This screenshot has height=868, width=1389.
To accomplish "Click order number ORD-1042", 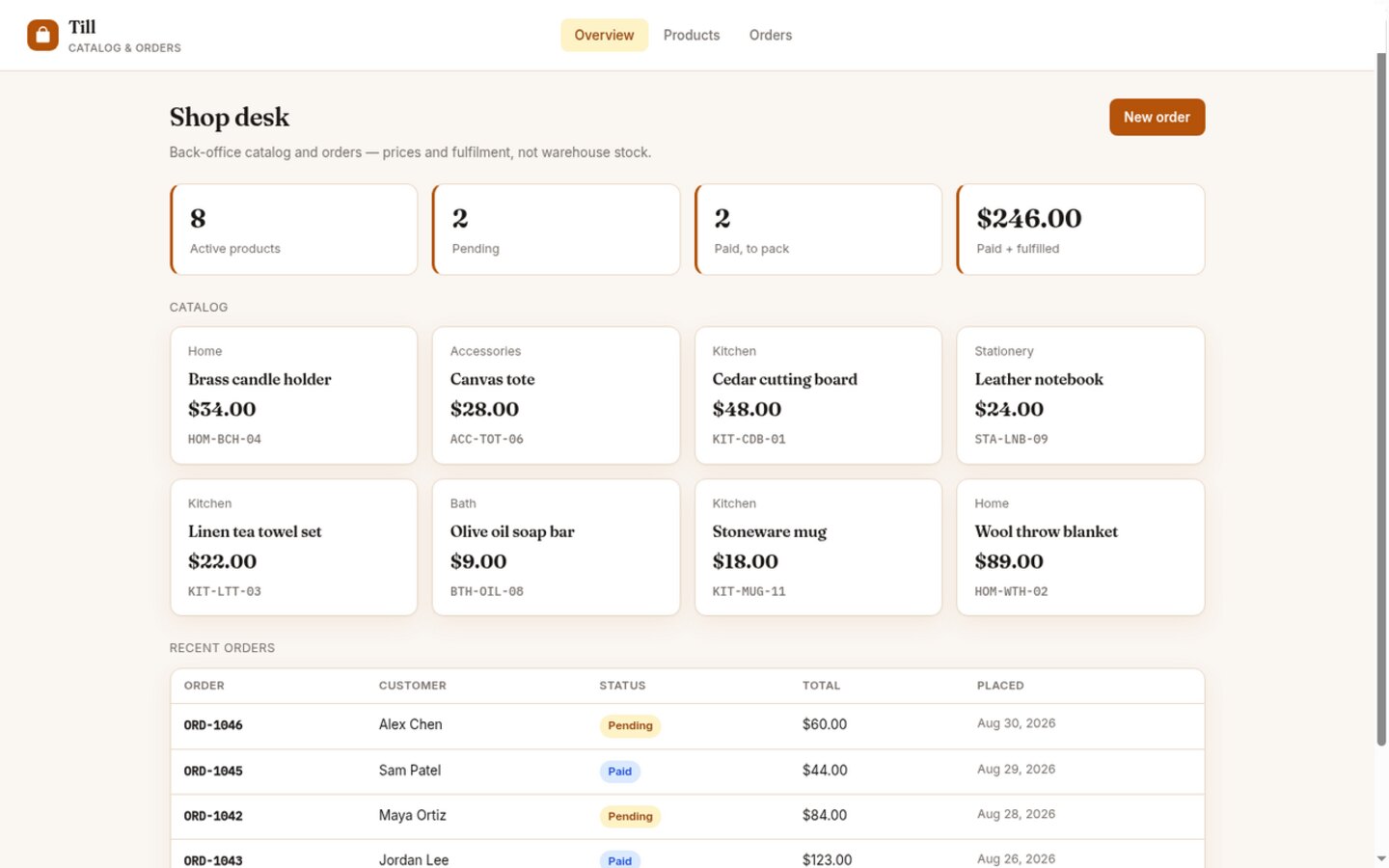I will pyautogui.click(x=213, y=816).
